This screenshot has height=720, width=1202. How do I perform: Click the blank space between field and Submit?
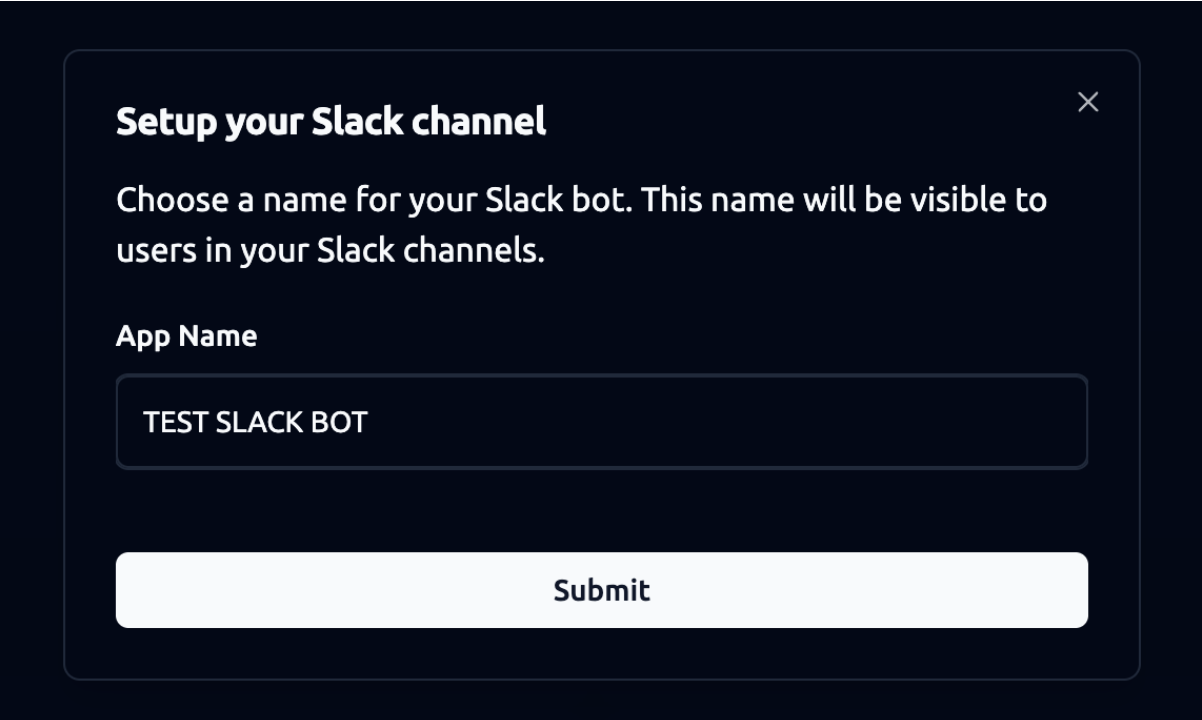coord(601,510)
